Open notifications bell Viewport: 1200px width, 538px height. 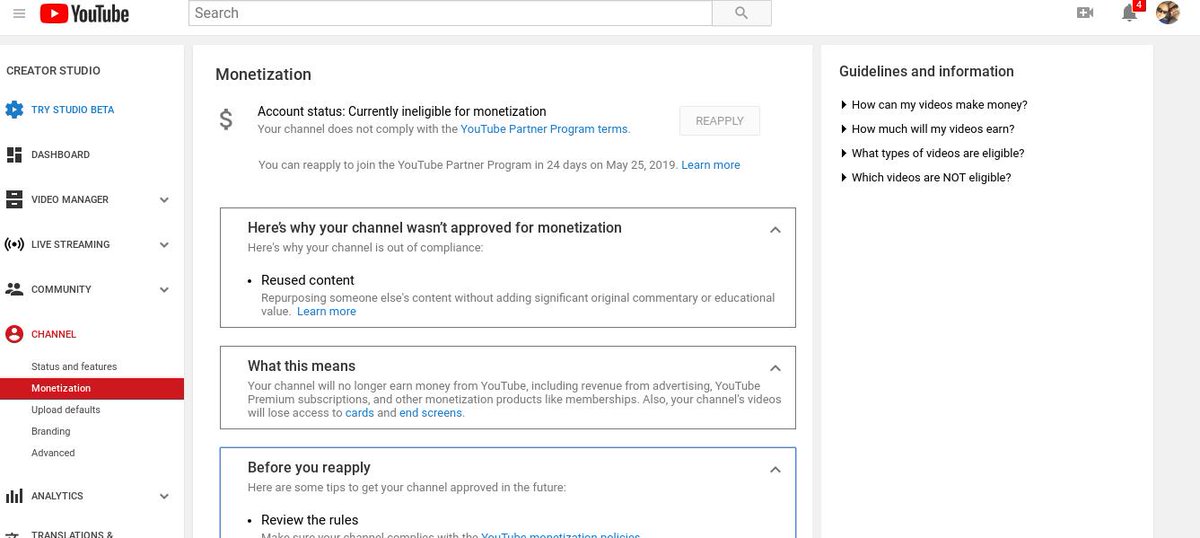(1130, 13)
